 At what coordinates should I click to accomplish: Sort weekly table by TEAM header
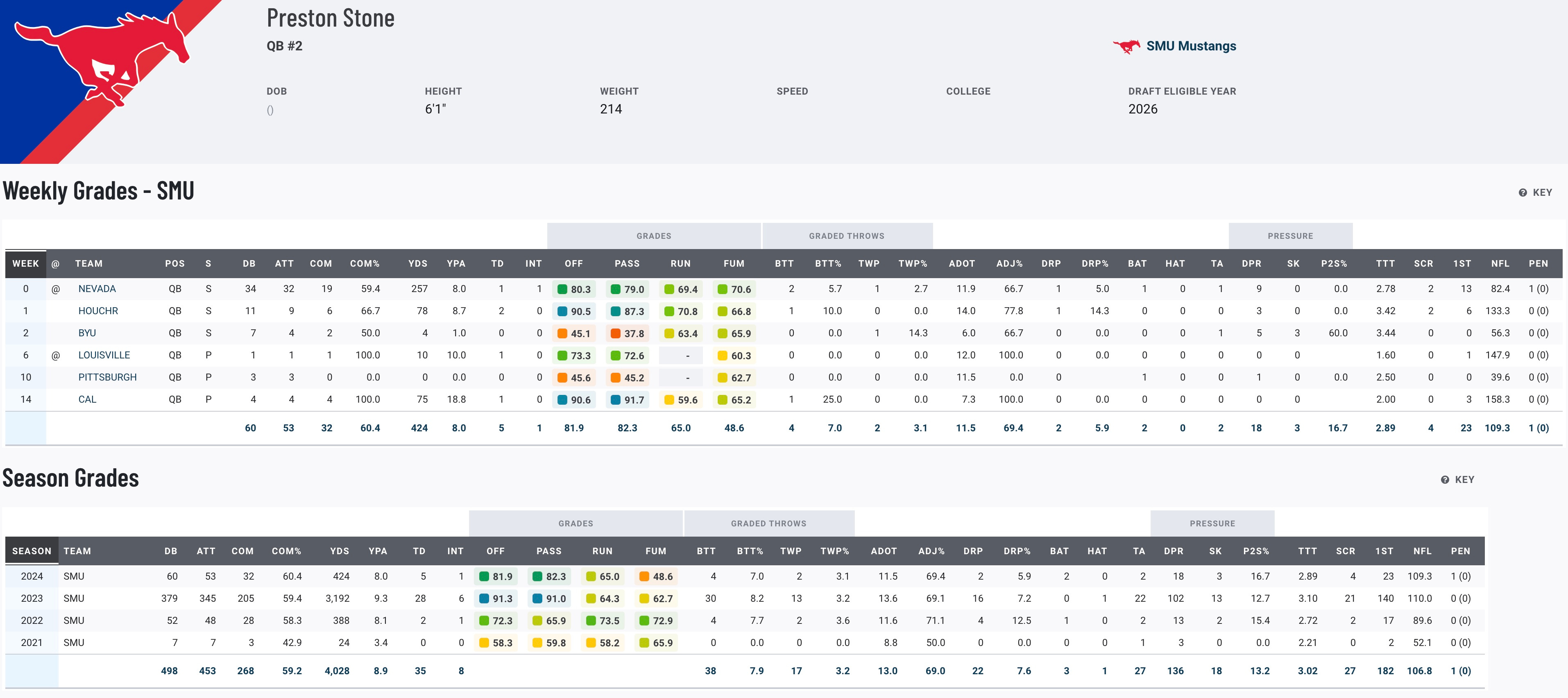[89, 263]
